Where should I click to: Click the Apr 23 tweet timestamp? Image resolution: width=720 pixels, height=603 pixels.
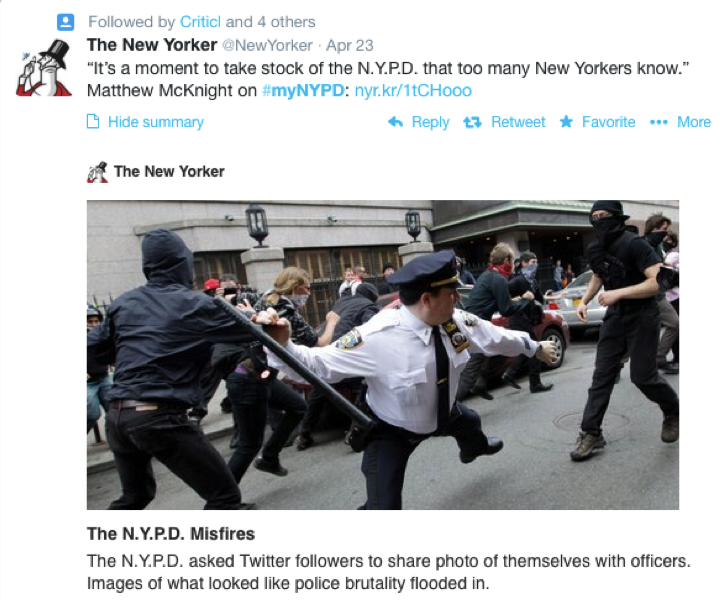coord(349,45)
